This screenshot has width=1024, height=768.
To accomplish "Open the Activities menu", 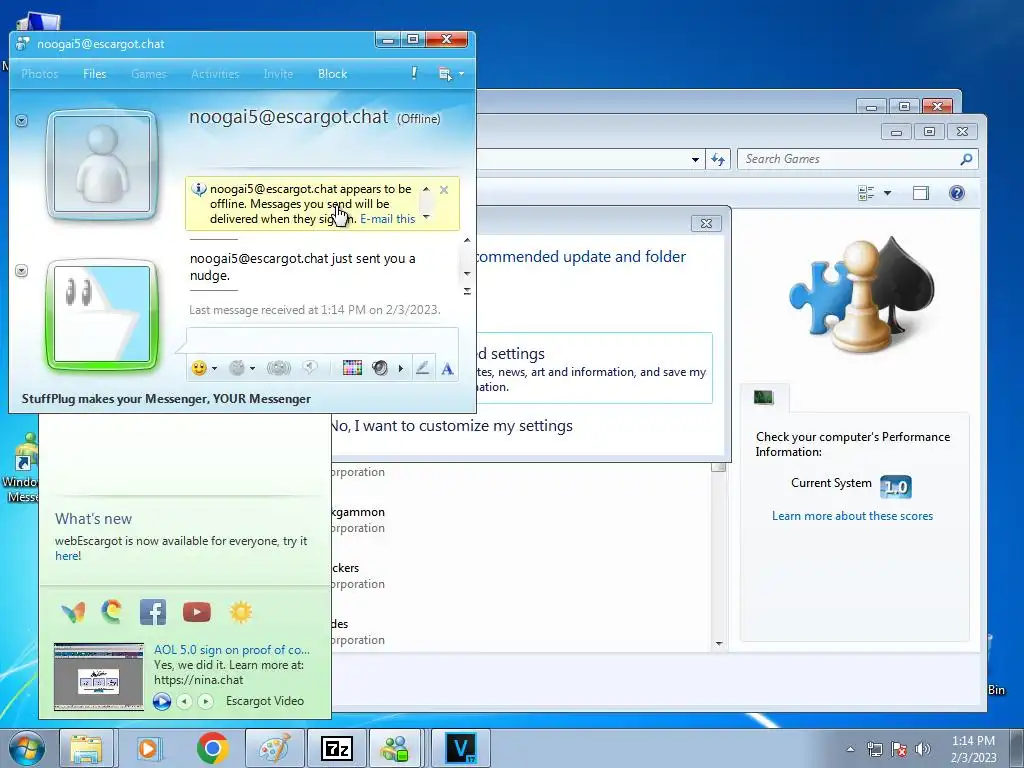I will tap(215, 74).
